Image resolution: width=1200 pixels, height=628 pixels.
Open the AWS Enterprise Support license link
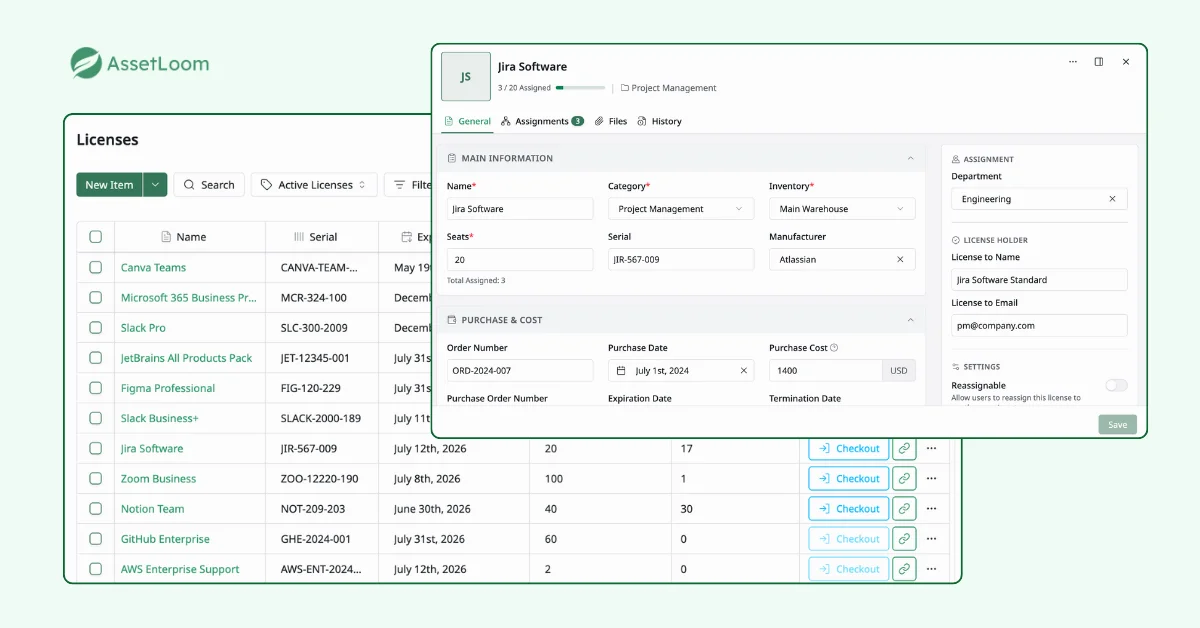[x=180, y=569]
